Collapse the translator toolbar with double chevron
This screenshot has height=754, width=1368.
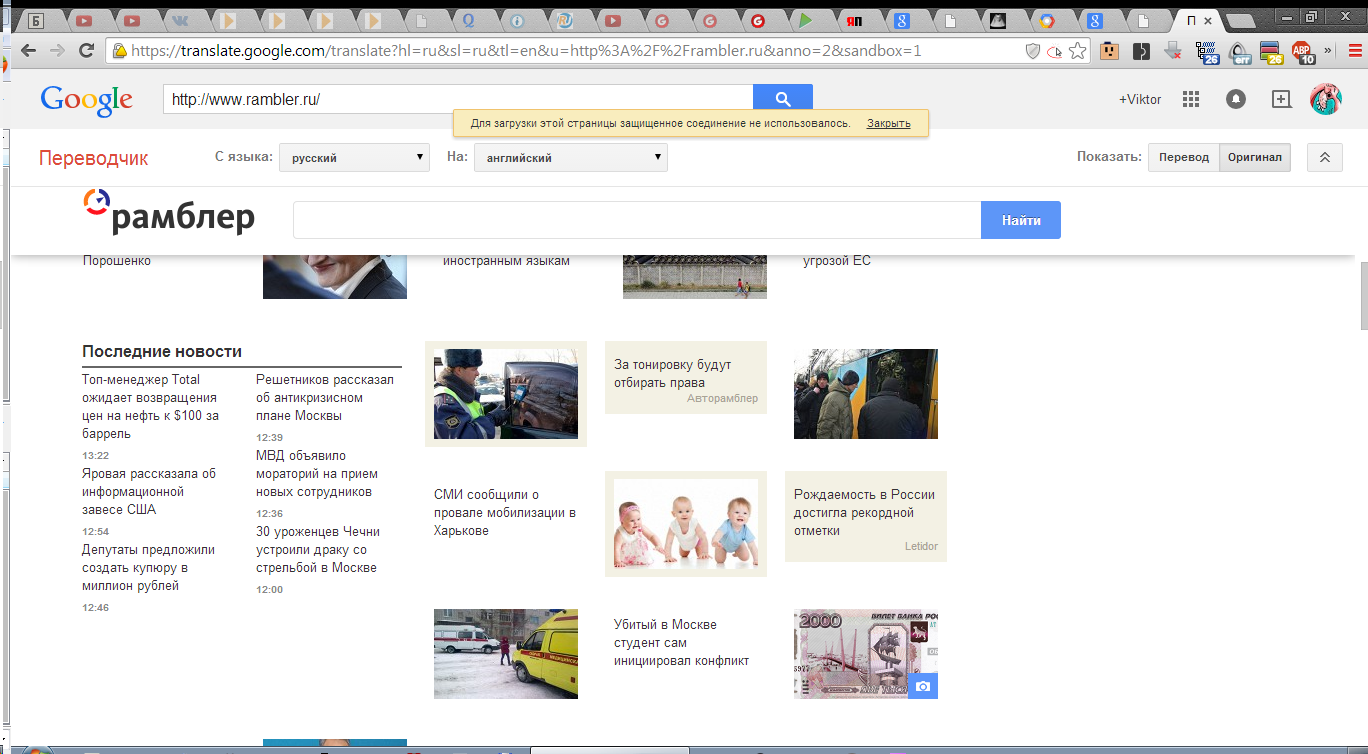click(x=1325, y=158)
